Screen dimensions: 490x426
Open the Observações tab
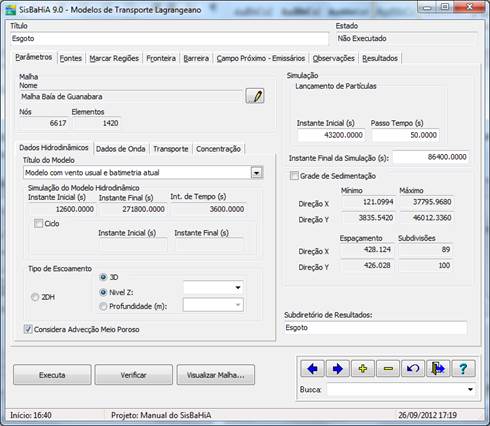click(333, 58)
